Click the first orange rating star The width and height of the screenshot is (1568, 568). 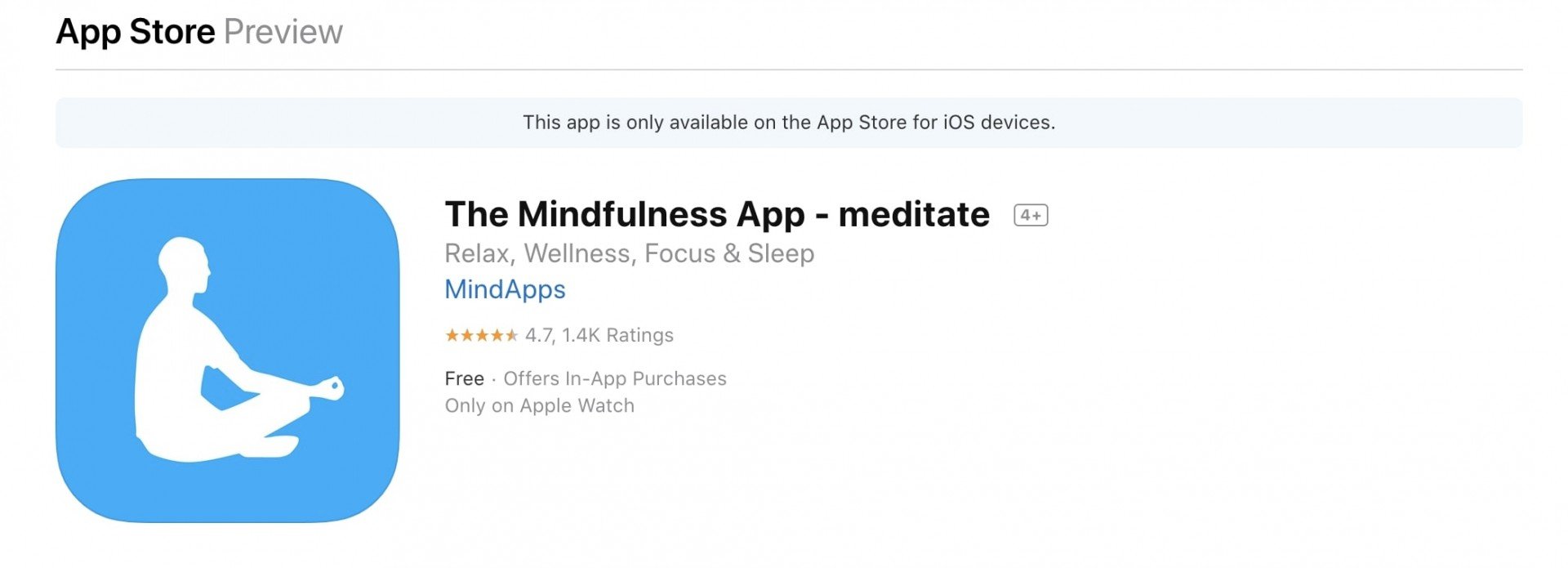tap(452, 335)
